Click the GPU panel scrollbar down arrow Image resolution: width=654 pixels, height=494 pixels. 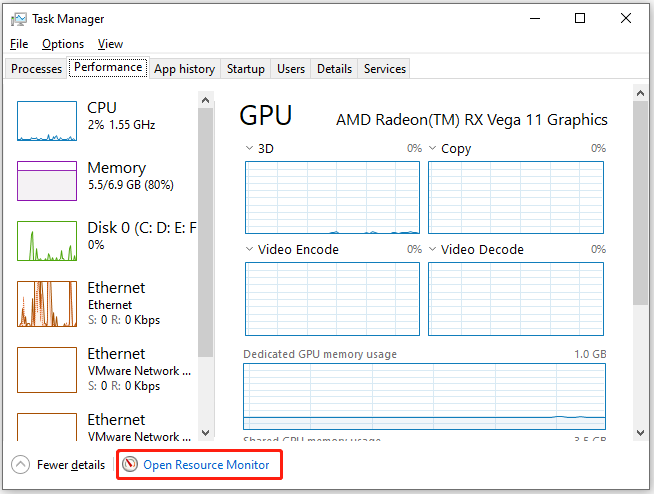click(640, 433)
